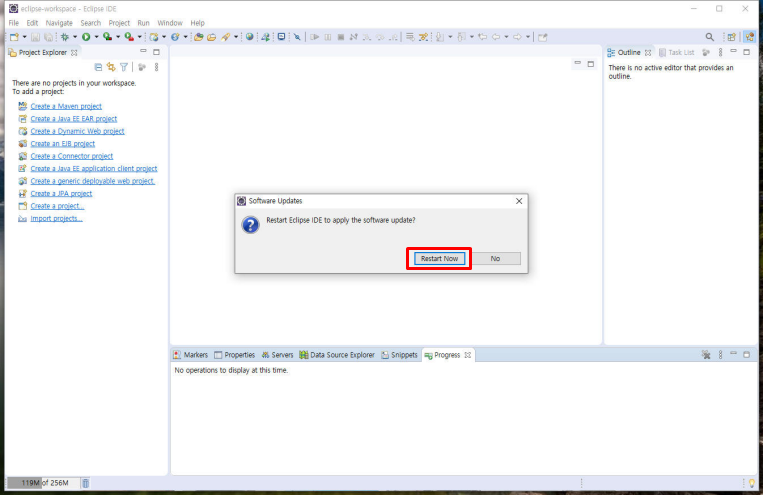This screenshot has width=763, height=495.
Task: Open the Edit menu
Action: tap(32, 23)
